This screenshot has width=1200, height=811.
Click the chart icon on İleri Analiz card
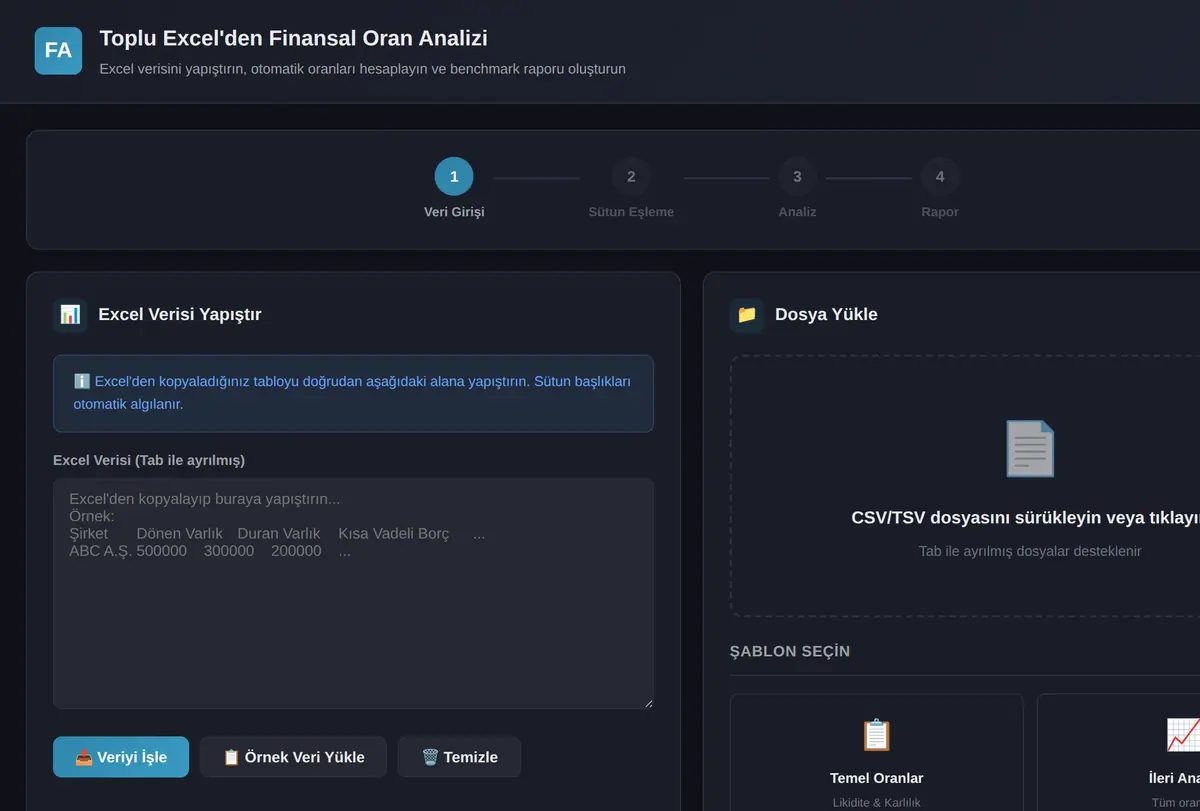[1182, 735]
